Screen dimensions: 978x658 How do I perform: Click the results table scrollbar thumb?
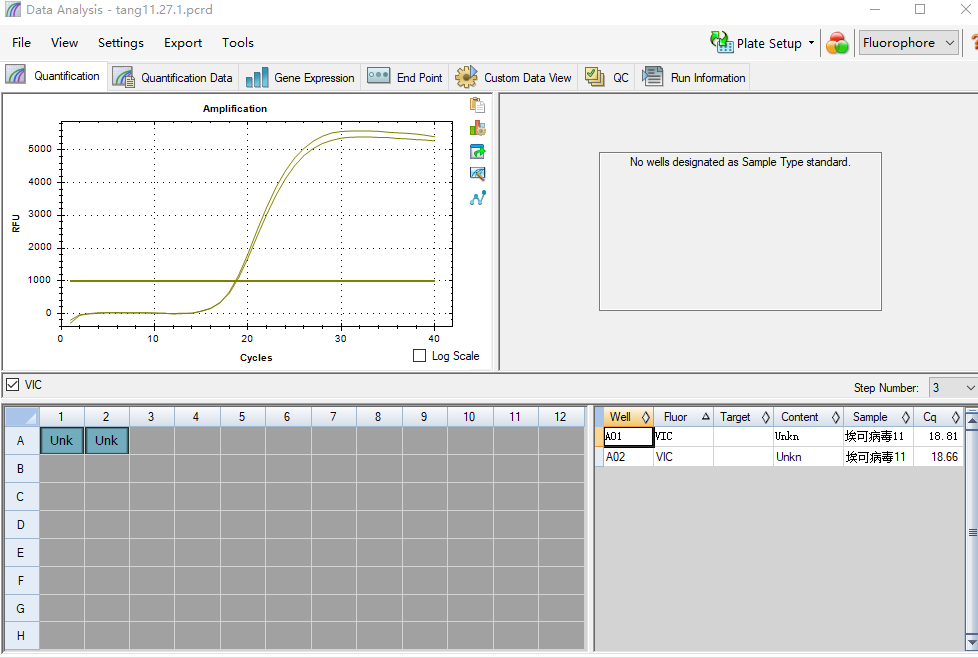972,532
